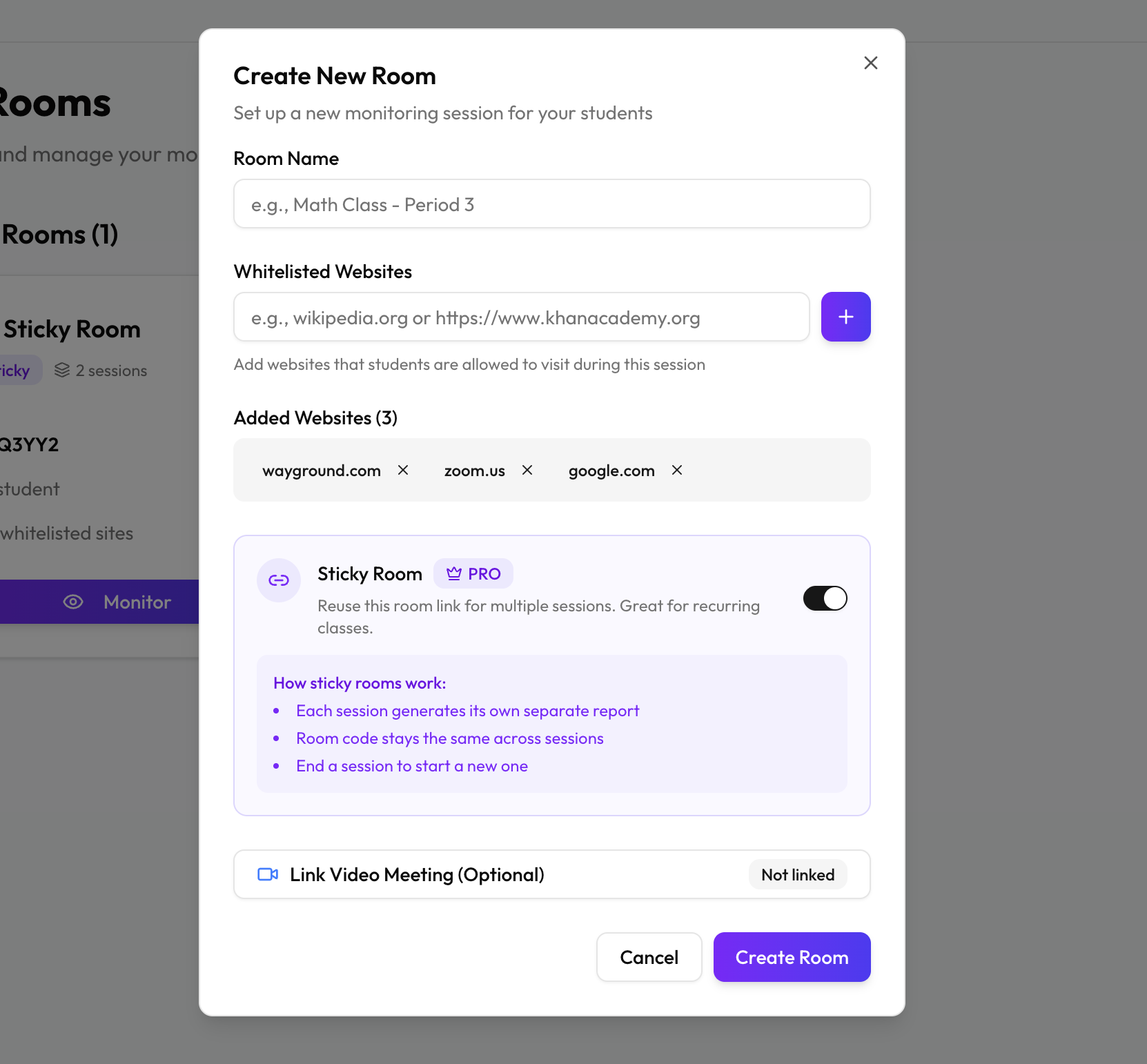Click the layers icon beside 2 sessions
The width and height of the screenshot is (1147, 1064).
click(x=62, y=371)
